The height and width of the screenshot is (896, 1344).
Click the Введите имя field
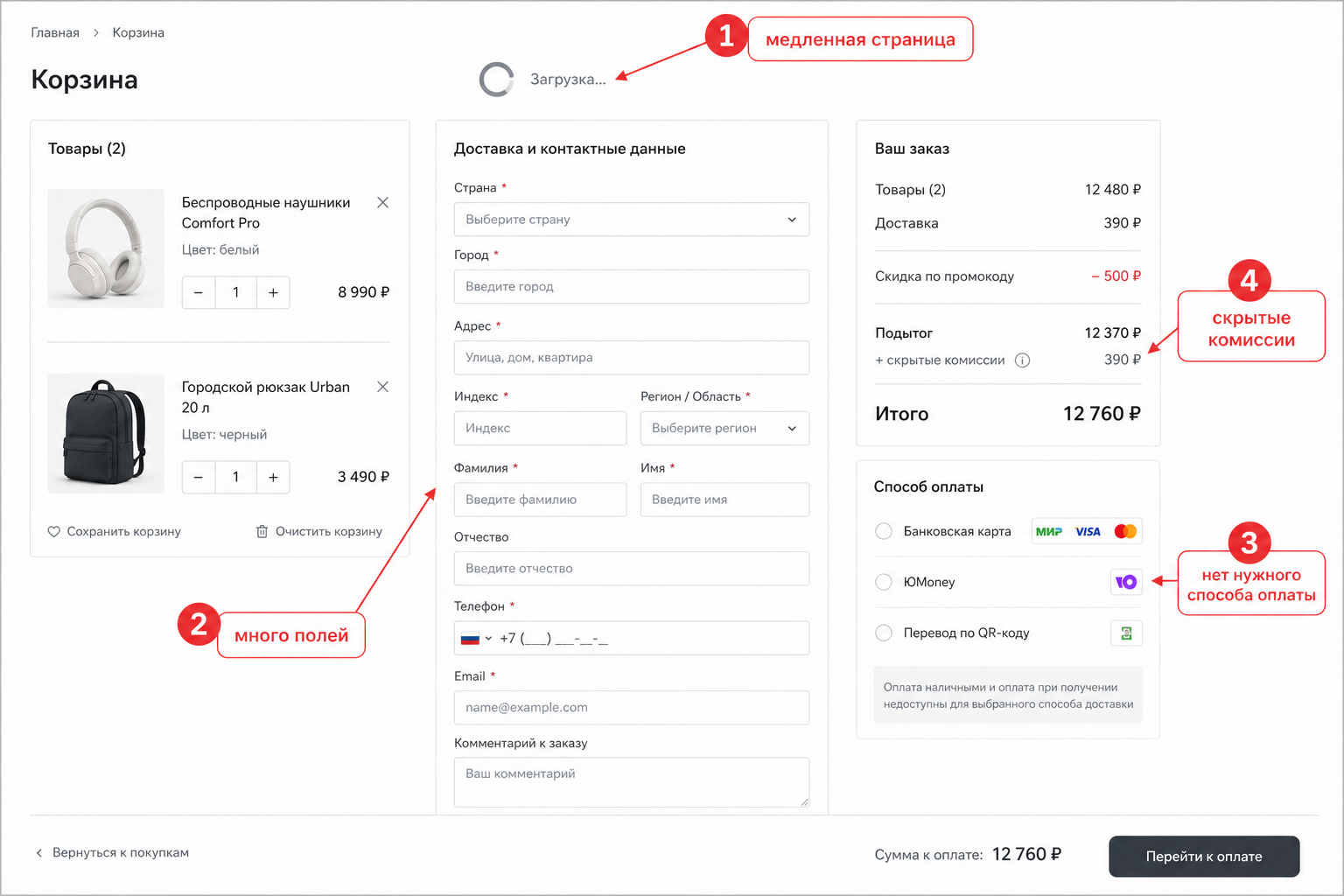click(724, 500)
